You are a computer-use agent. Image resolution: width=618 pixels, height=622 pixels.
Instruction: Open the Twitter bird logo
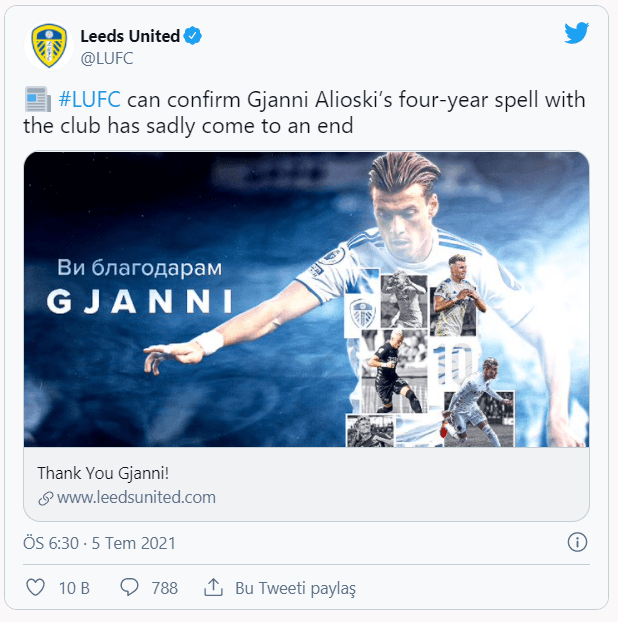click(576, 34)
